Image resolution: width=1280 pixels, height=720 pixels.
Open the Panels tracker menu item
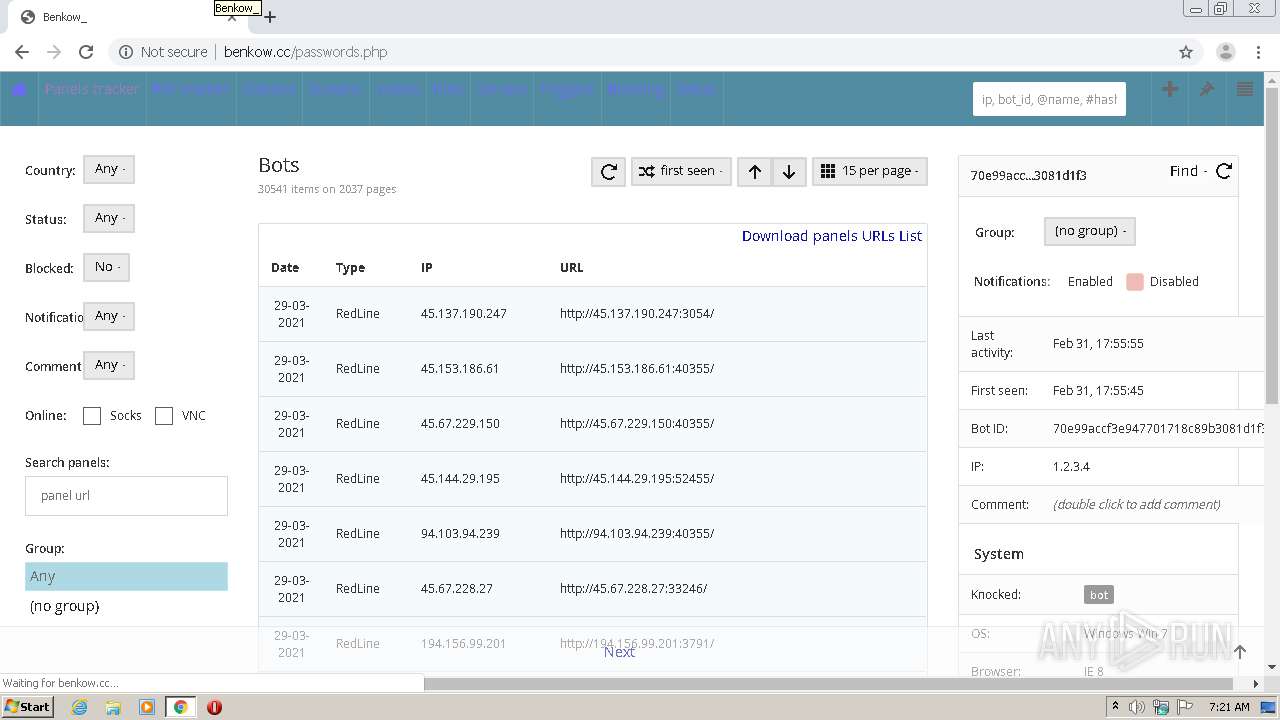point(92,89)
